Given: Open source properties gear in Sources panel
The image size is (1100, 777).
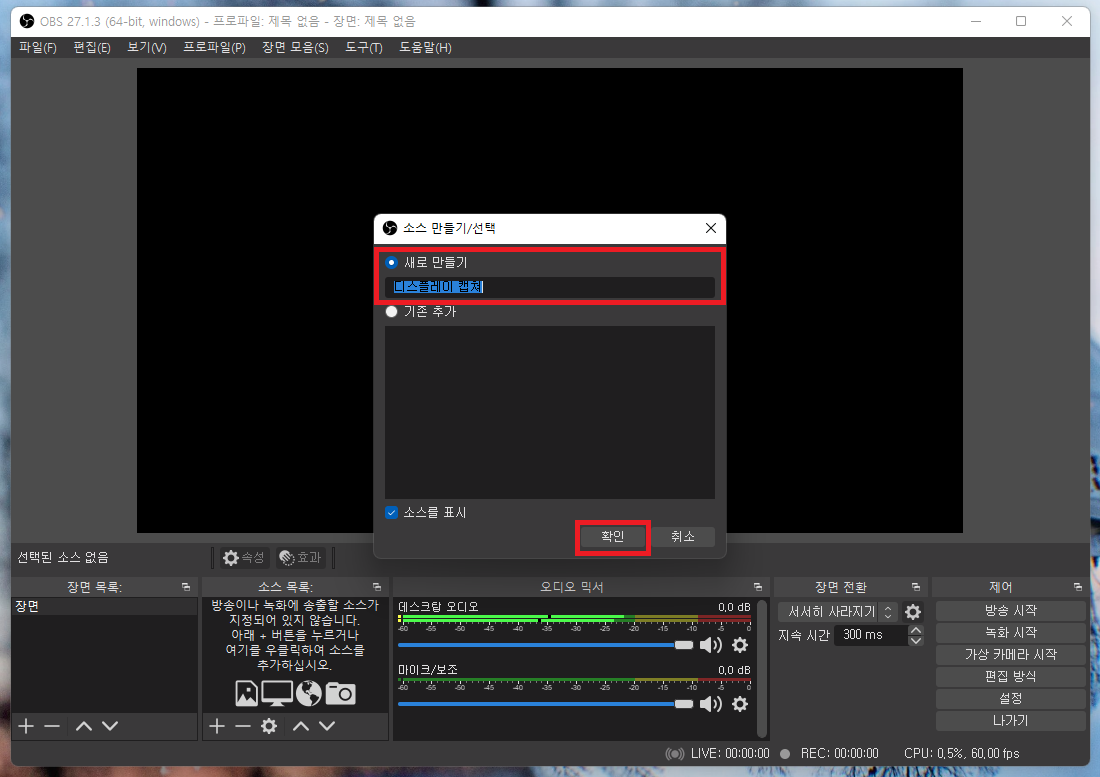Looking at the screenshot, I should pos(269,726).
